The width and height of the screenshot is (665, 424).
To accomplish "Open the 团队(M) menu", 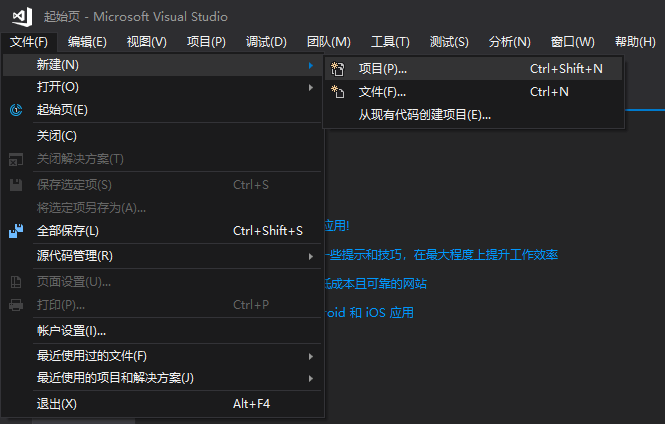I will click(329, 42).
